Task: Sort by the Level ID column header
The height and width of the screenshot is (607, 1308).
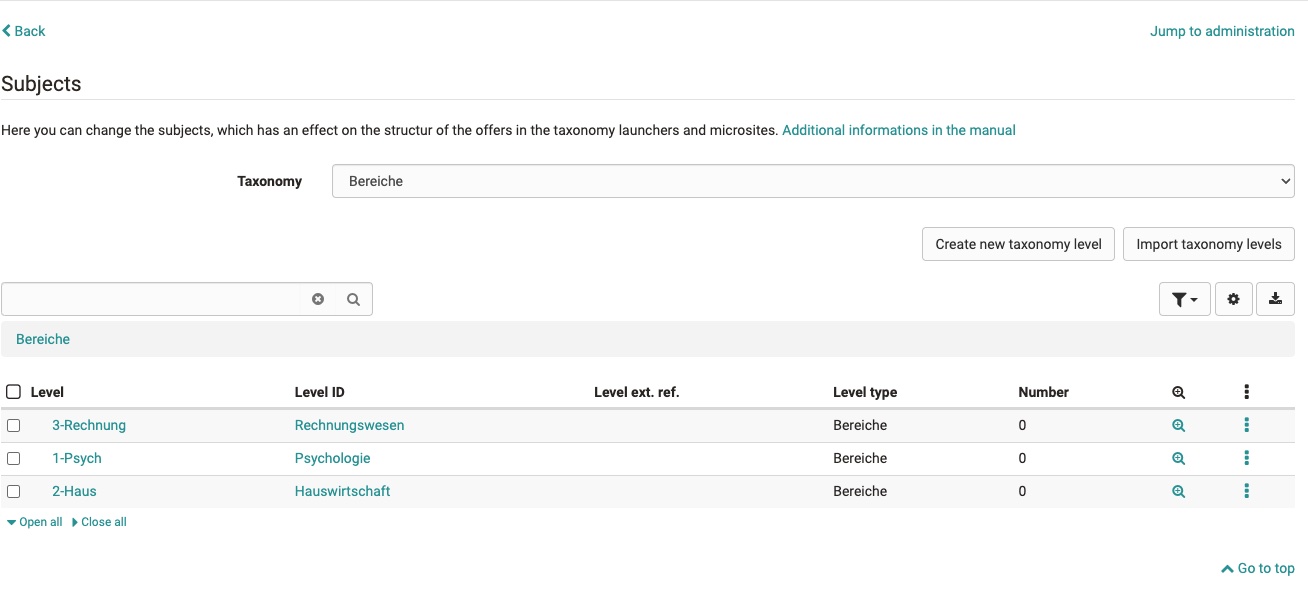Action: pyautogui.click(x=320, y=392)
